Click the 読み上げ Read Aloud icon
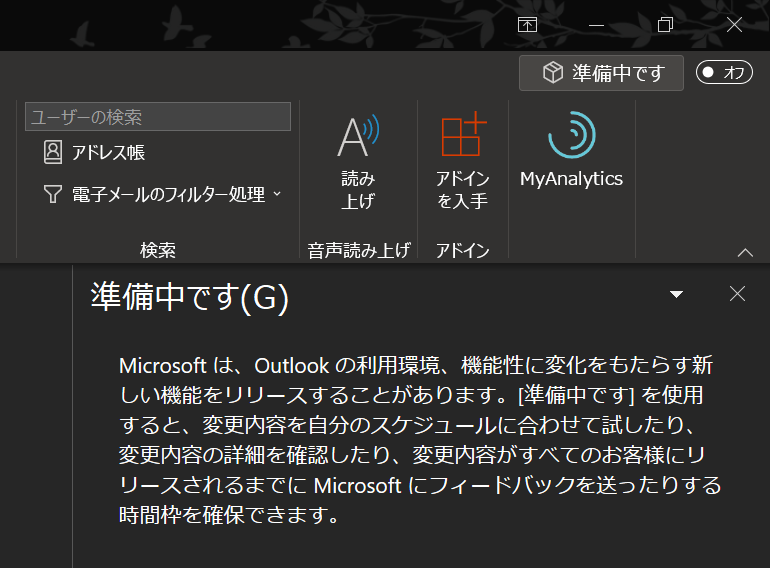 358,162
